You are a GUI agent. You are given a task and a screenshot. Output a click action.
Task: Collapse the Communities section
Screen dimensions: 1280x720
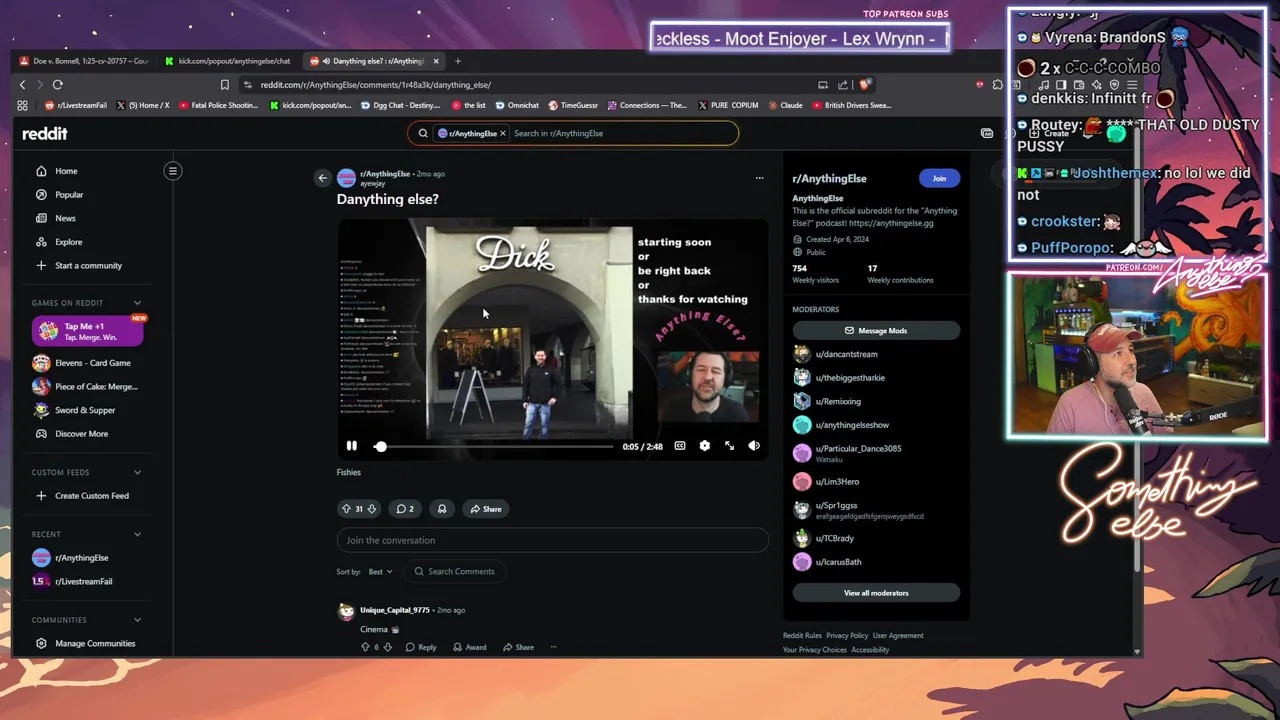[137, 620]
